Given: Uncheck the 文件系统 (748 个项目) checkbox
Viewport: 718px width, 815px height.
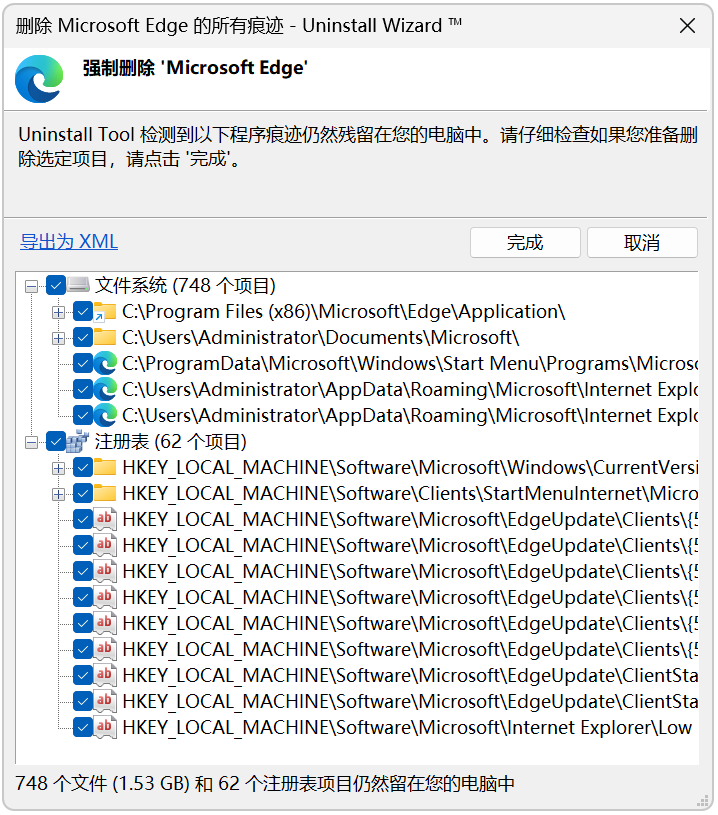Looking at the screenshot, I should pyautogui.click(x=56, y=285).
